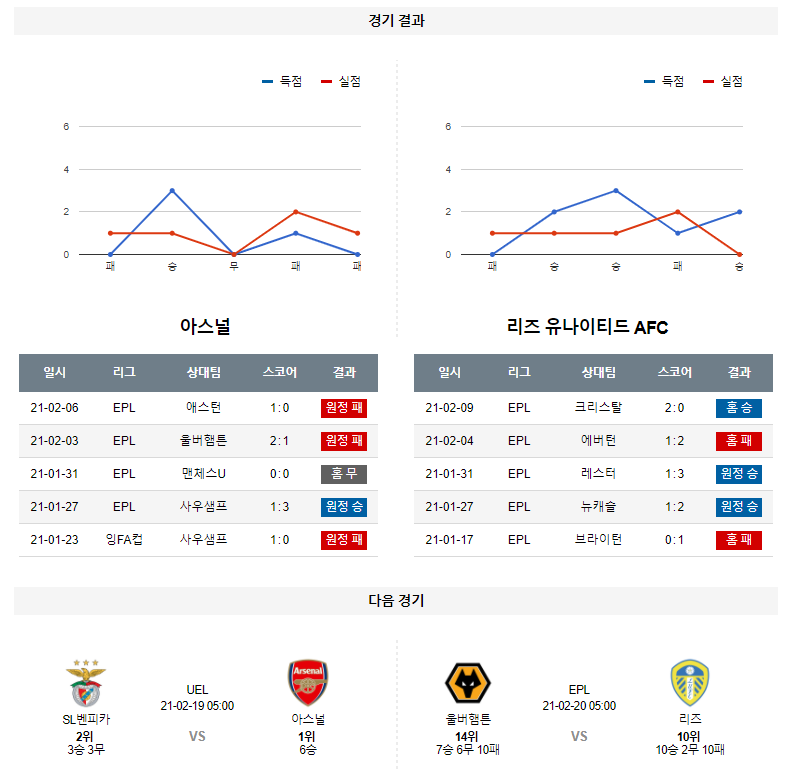Click 홈 무 badge for 맨체스U match
Screen dimensions: 790x780
pos(344,474)
